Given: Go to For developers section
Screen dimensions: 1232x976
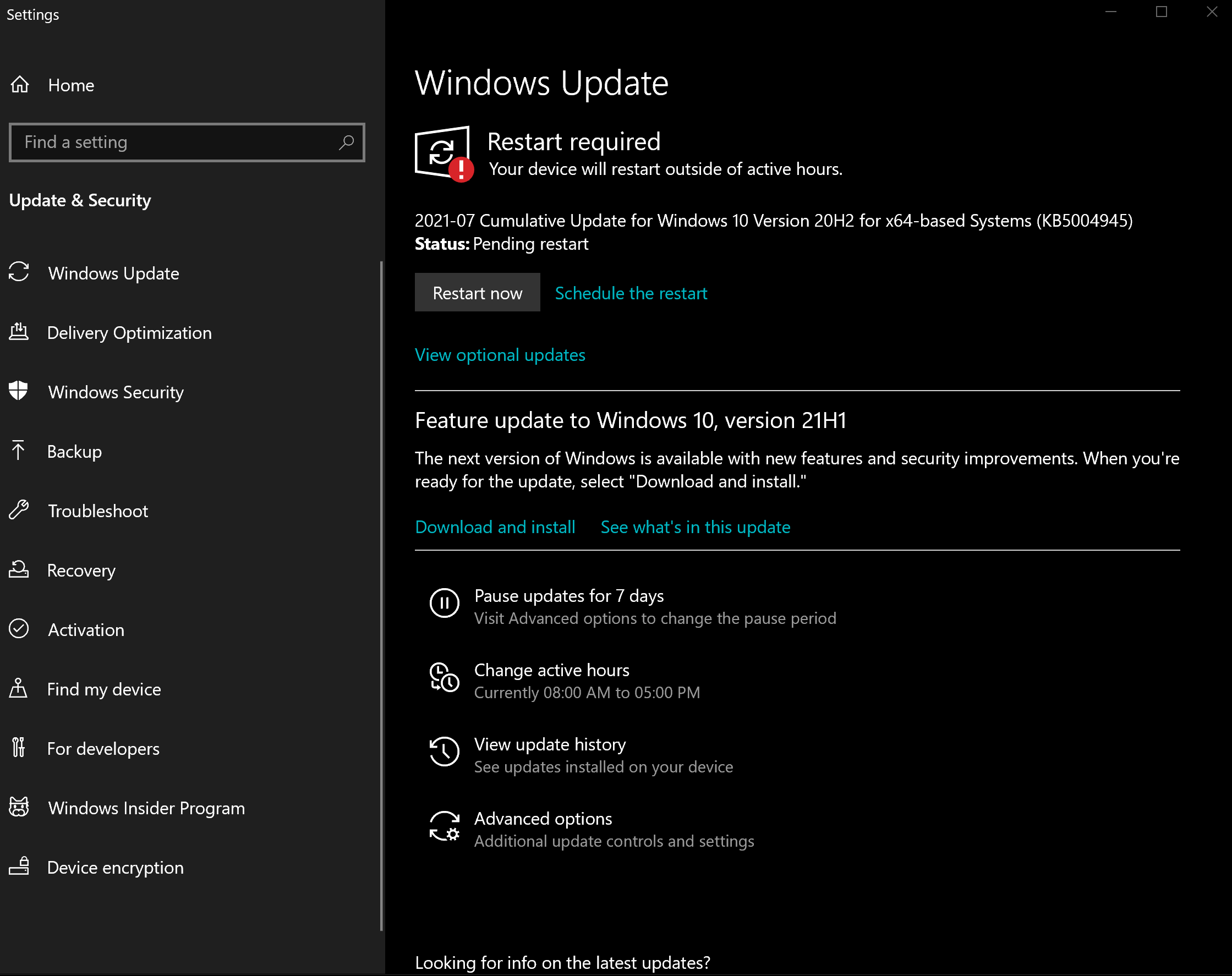Looking at the screenshot, I should pos(103,749).
